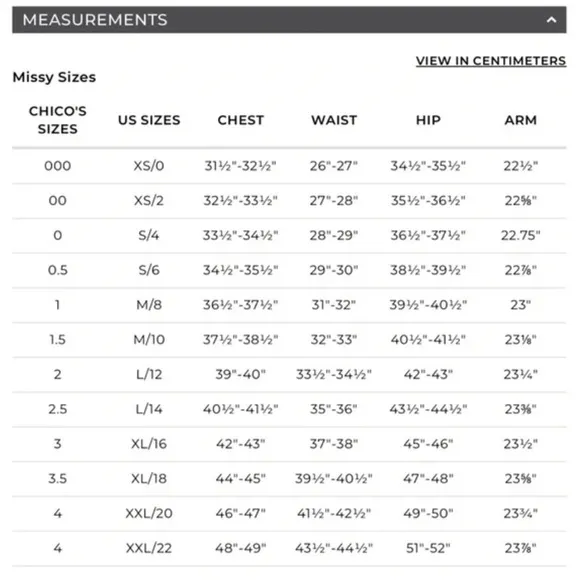Select the XS/2 size cell
Viewport: 580px width, 580px height.
[149, 200]
